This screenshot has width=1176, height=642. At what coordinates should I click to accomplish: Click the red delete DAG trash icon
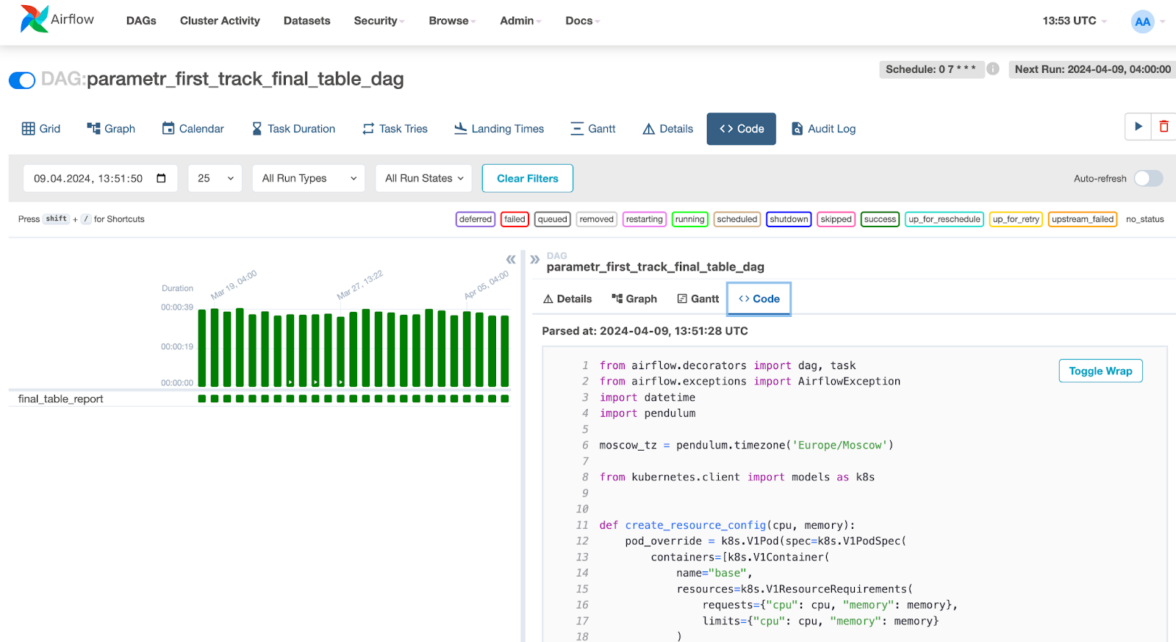coord(1163,127)
